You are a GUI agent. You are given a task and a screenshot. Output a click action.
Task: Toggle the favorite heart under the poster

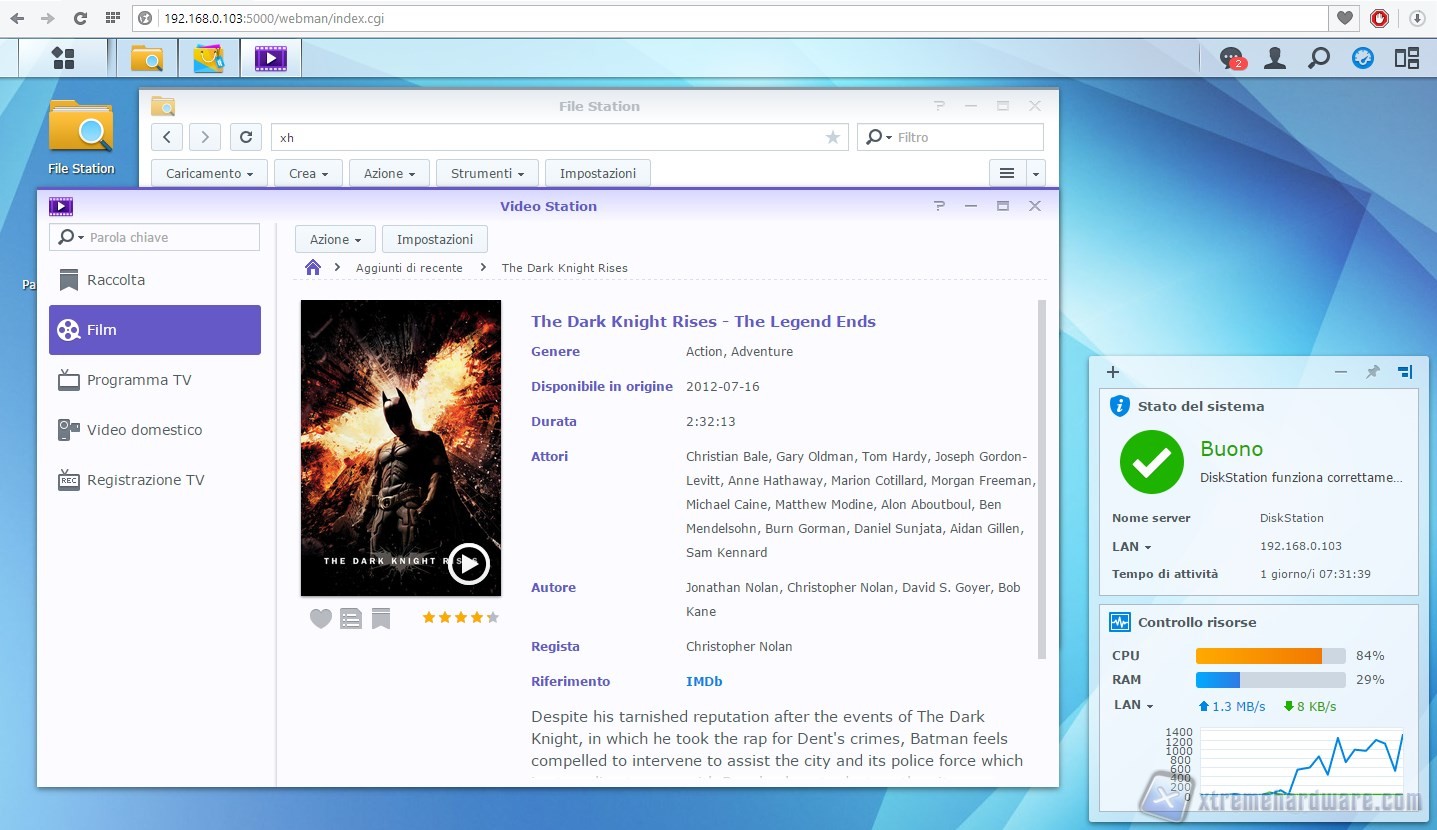[x=320, y=619]
